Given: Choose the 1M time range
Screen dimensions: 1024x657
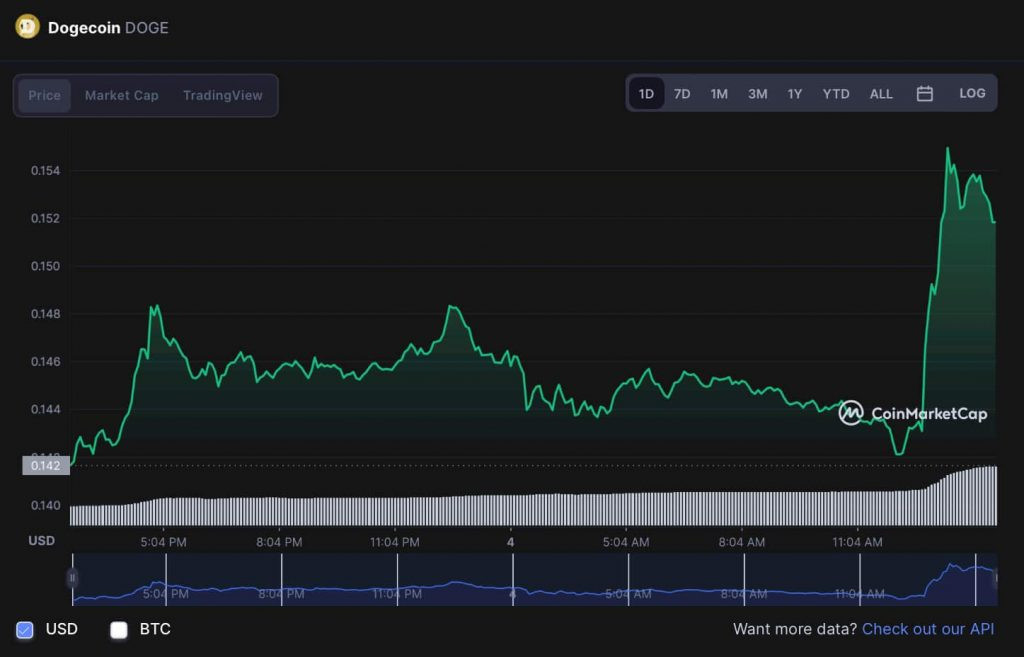Looking at the screenshot, I should point(719,94).
